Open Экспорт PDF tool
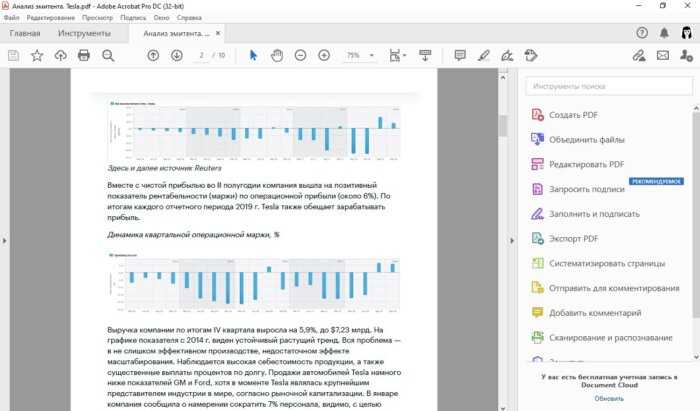Image resolution: width=700 pixels, height=411 pixels. (x=564, y=239)
